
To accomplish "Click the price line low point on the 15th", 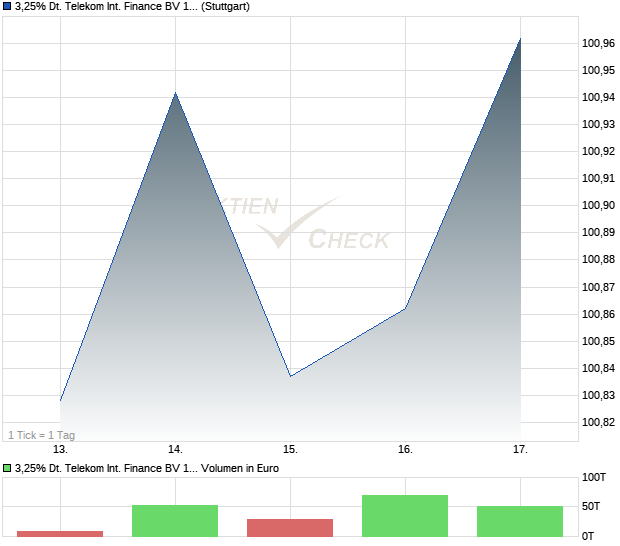I will click(290, 376).
